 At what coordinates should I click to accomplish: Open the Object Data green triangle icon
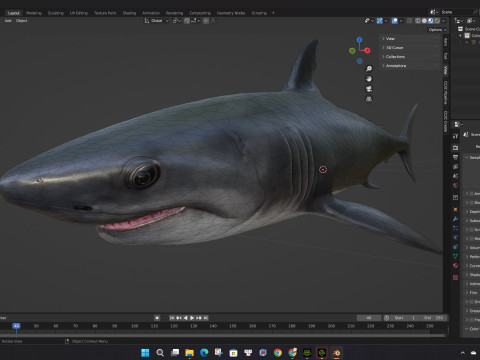coord(455,256)
